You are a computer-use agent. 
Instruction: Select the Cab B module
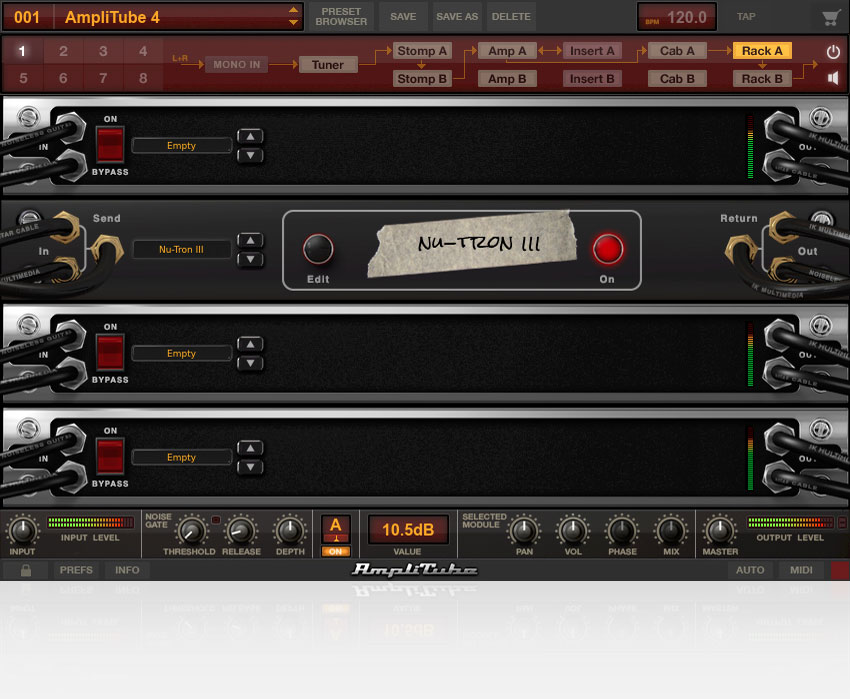[x=677, y=79]
